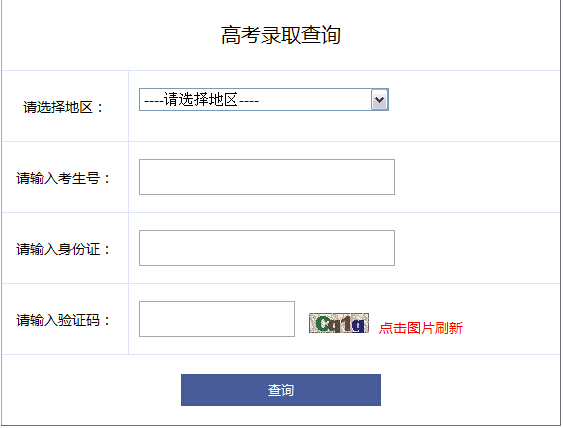Focus the 请输入身份证 text box
Screen dimensions: 563x428
click(x=267, y=248)
